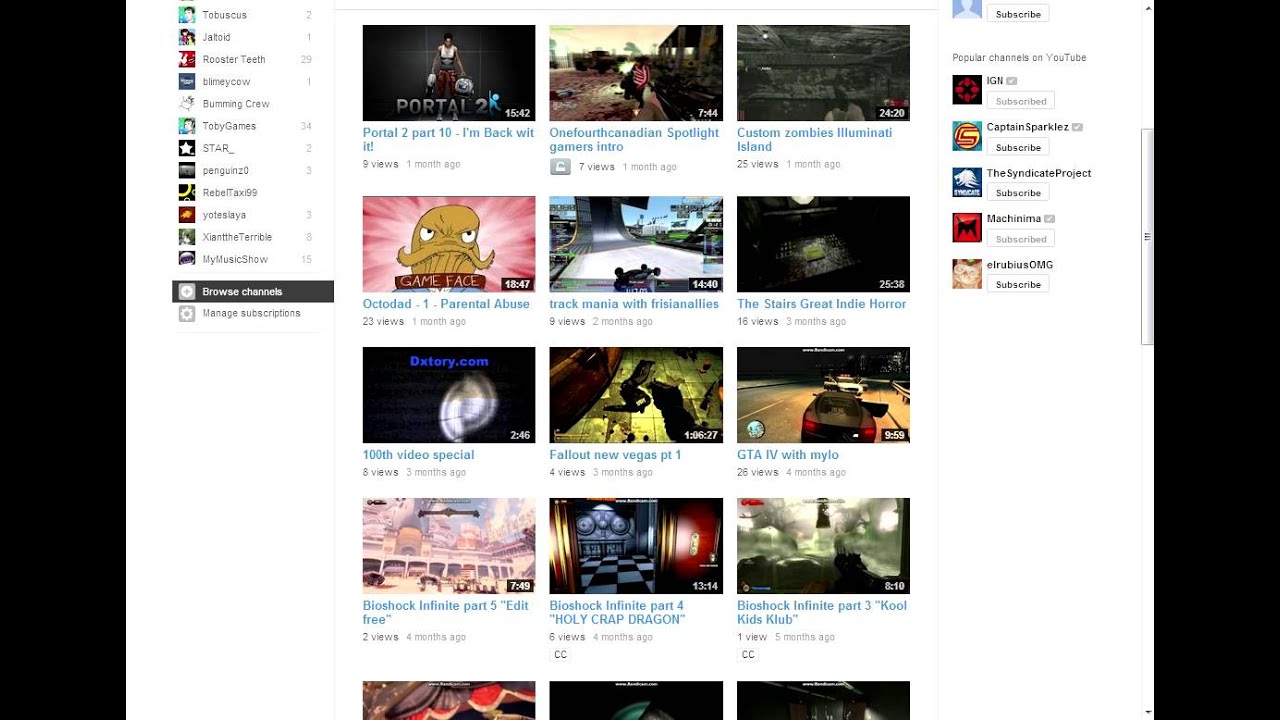
Task: Click the page vertical scrollbar thumb
Action: coord(1148,237)
